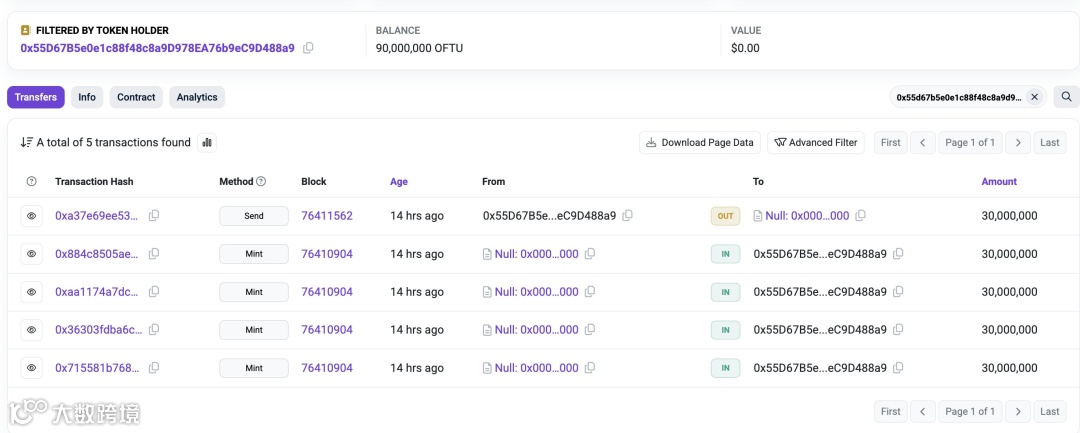Copy Null To address in Send row
This screenshot has width=1080, height=433.
860,215
